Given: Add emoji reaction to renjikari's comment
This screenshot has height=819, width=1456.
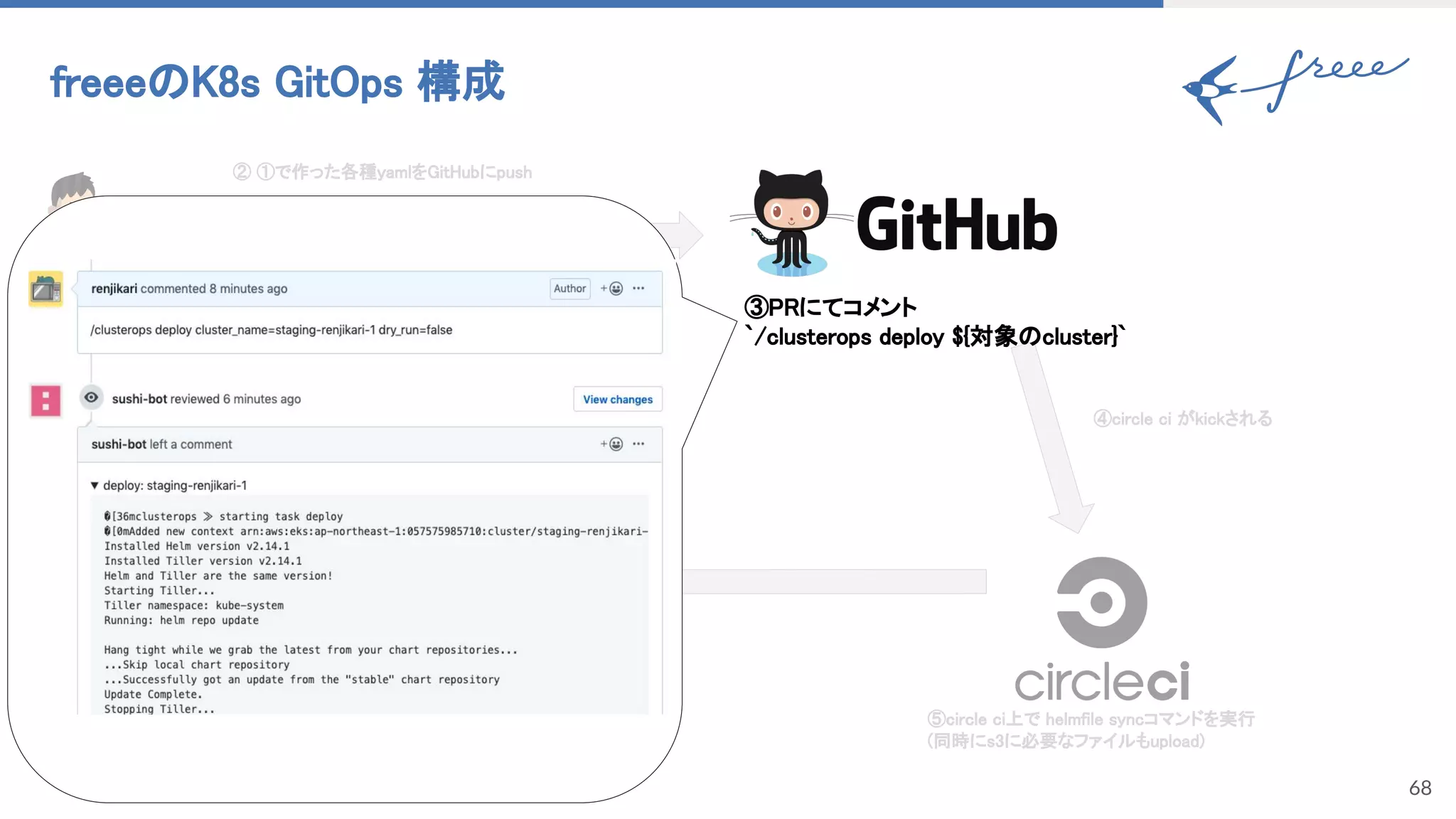Looking at the screenshot, I should [x=611, y=289].
